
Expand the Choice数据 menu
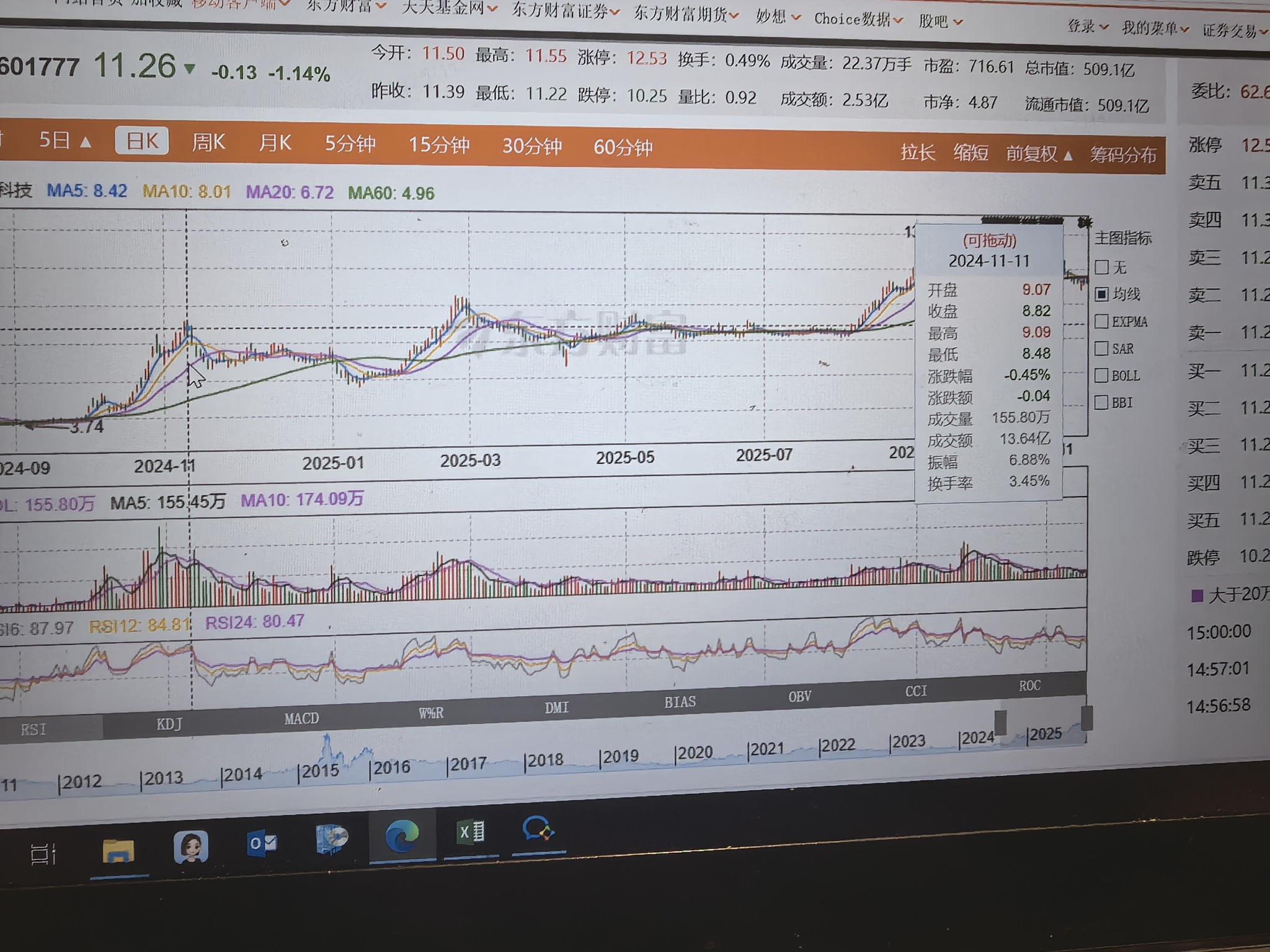pyautogui.click(x=858, y=20)
